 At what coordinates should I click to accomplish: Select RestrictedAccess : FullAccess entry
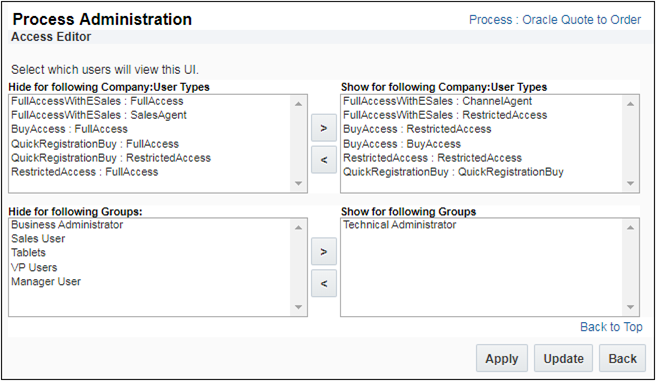85,172
